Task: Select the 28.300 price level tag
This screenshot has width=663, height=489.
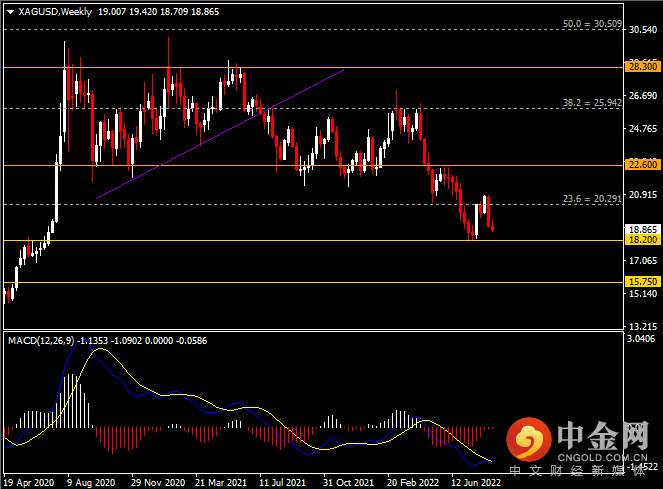Action: pos(640,67)
